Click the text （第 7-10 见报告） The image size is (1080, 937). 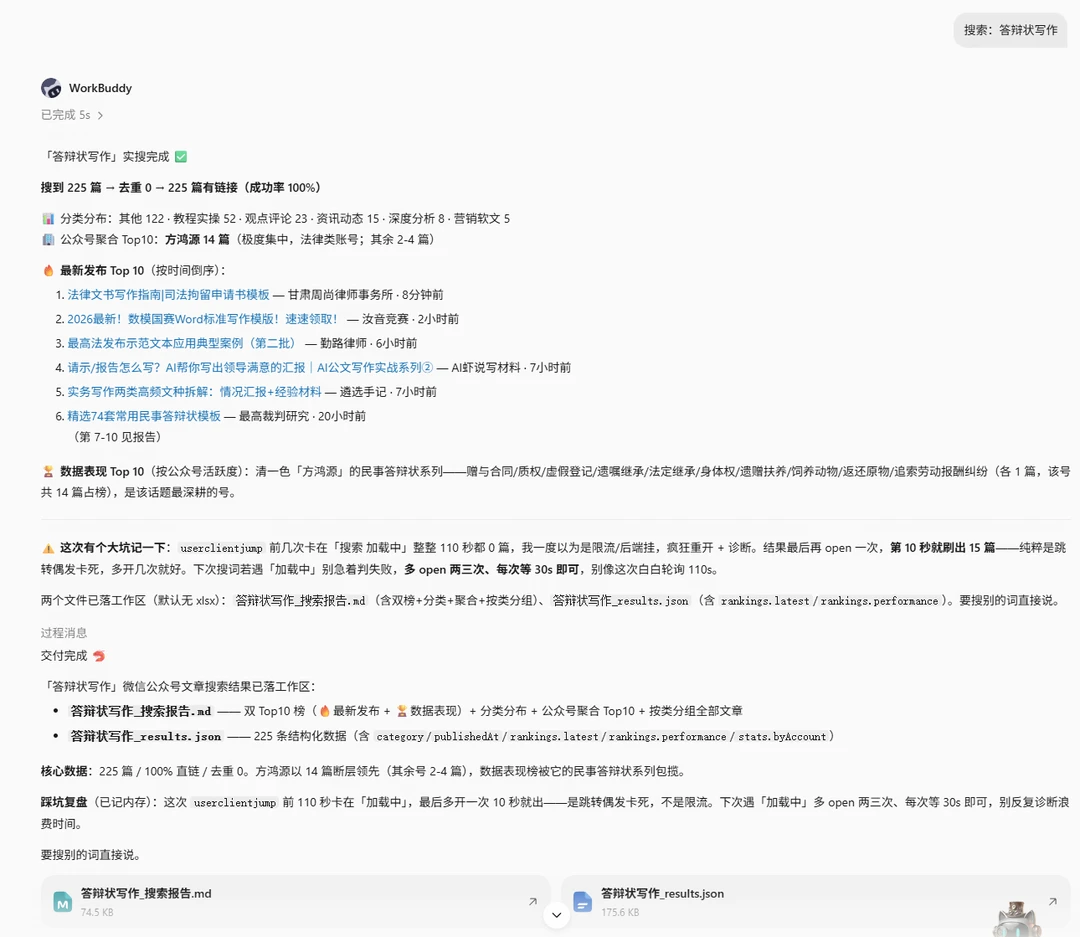116,437
